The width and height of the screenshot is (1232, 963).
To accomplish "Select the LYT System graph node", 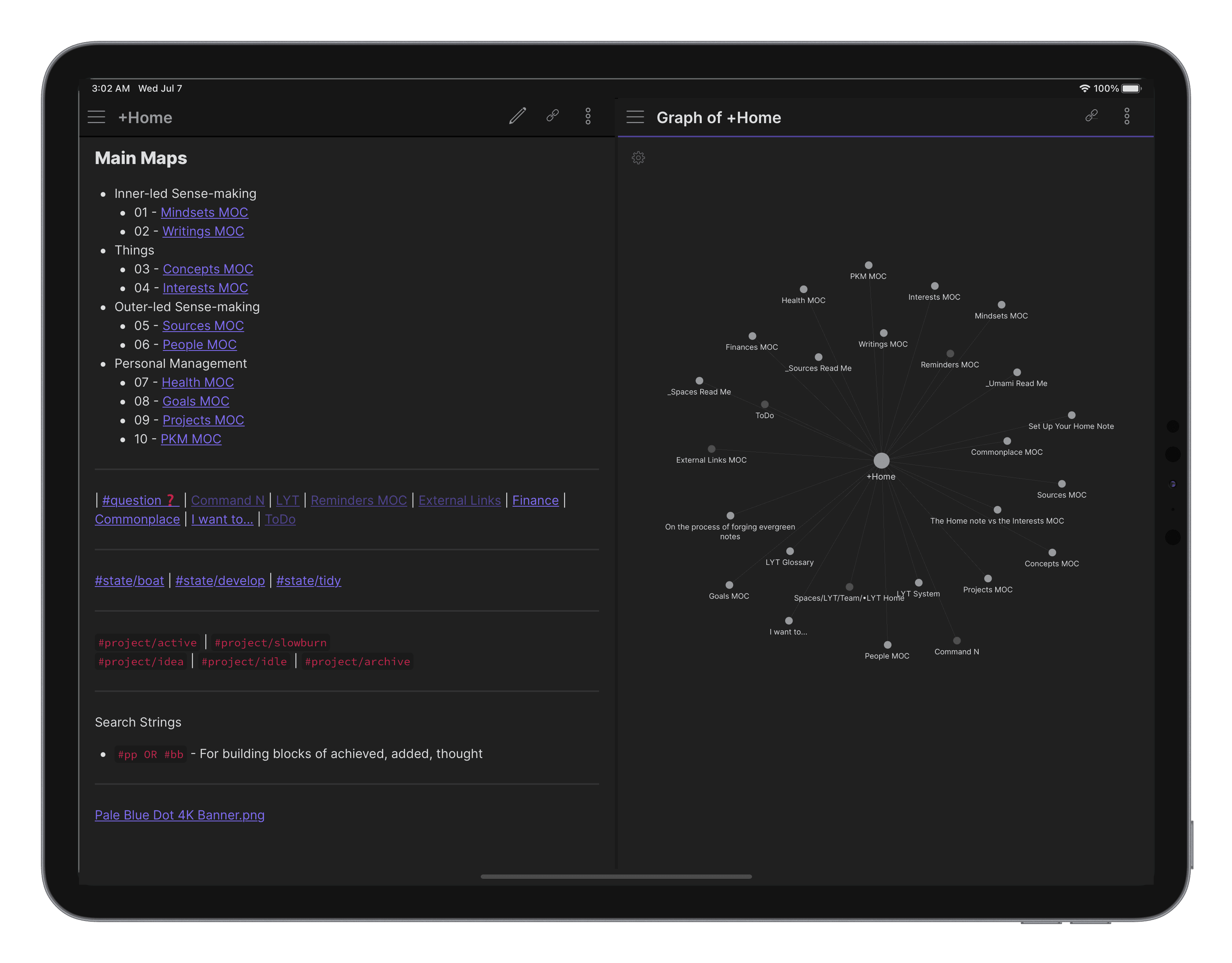I will click(918, 583).
